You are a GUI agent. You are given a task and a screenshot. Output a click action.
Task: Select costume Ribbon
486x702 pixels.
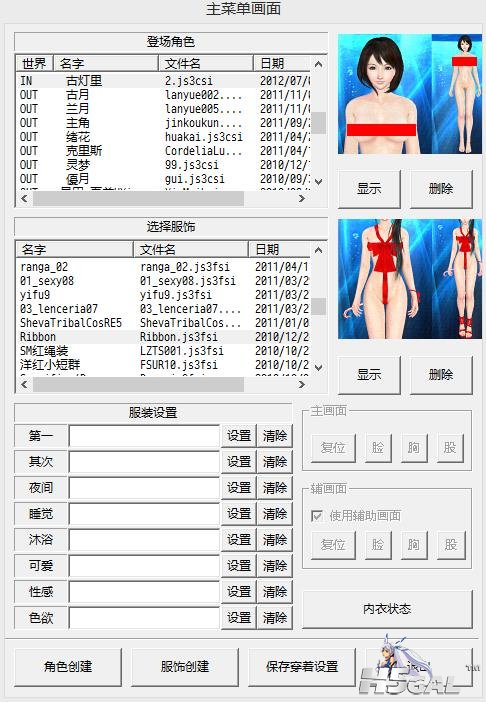click(163, 337)
